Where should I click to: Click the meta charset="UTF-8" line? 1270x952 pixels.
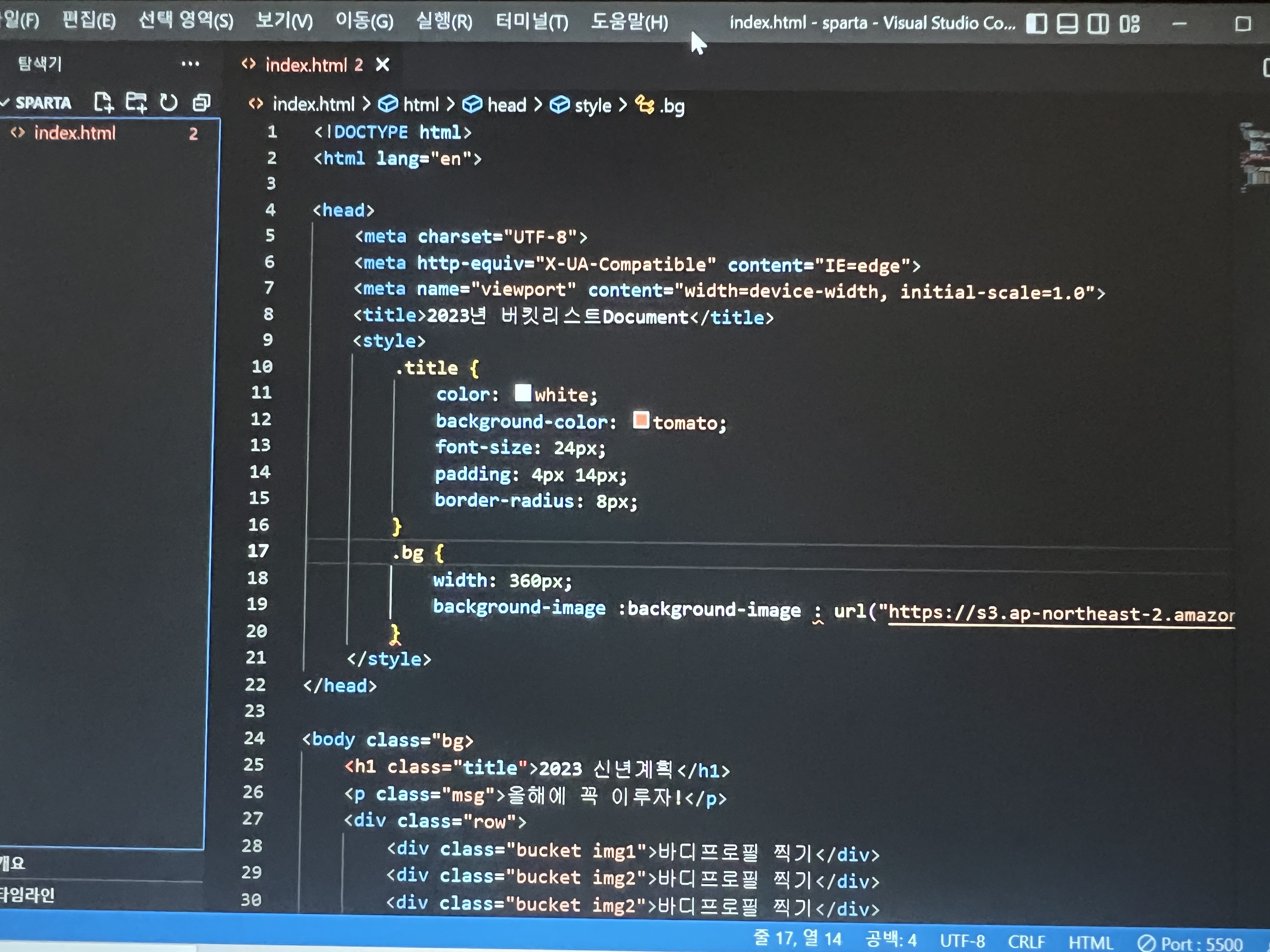[471, 236]
